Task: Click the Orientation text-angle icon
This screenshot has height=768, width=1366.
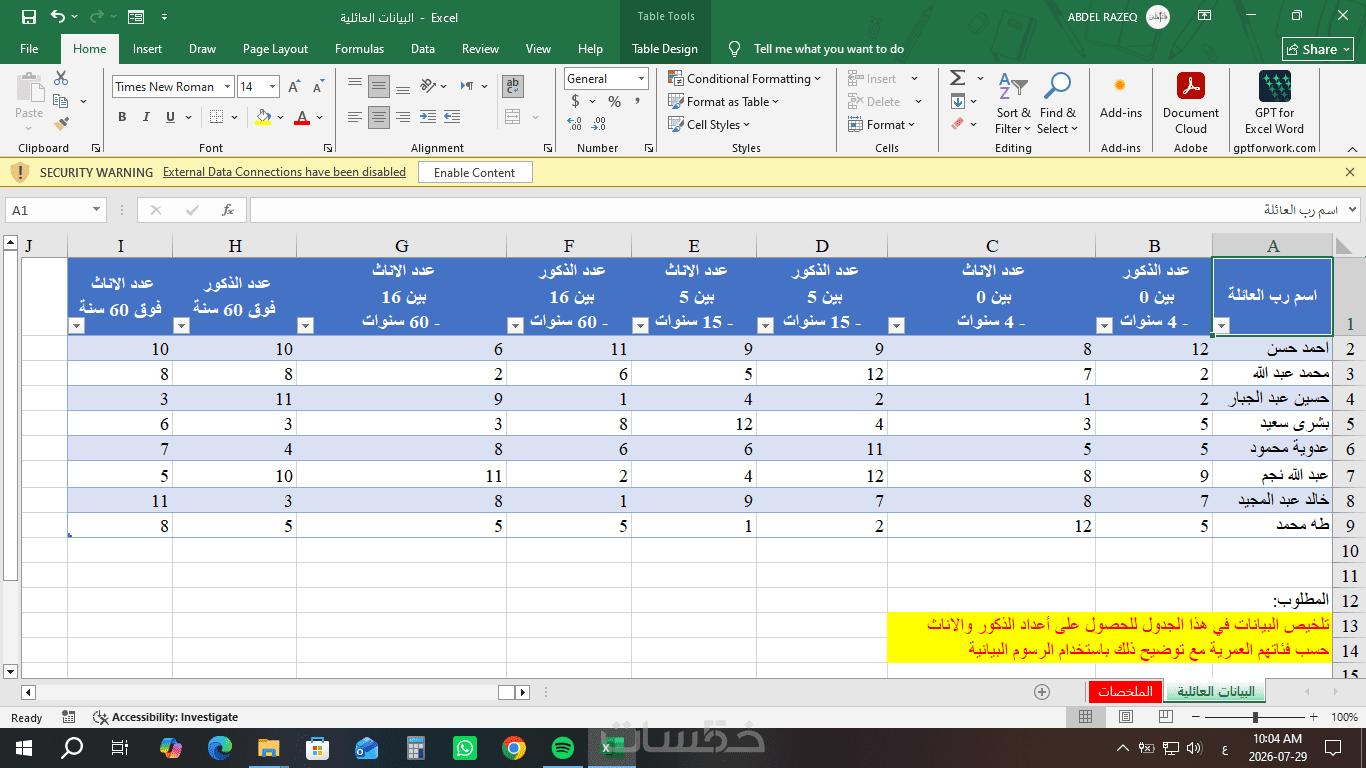Action: [x=429, y=86]
